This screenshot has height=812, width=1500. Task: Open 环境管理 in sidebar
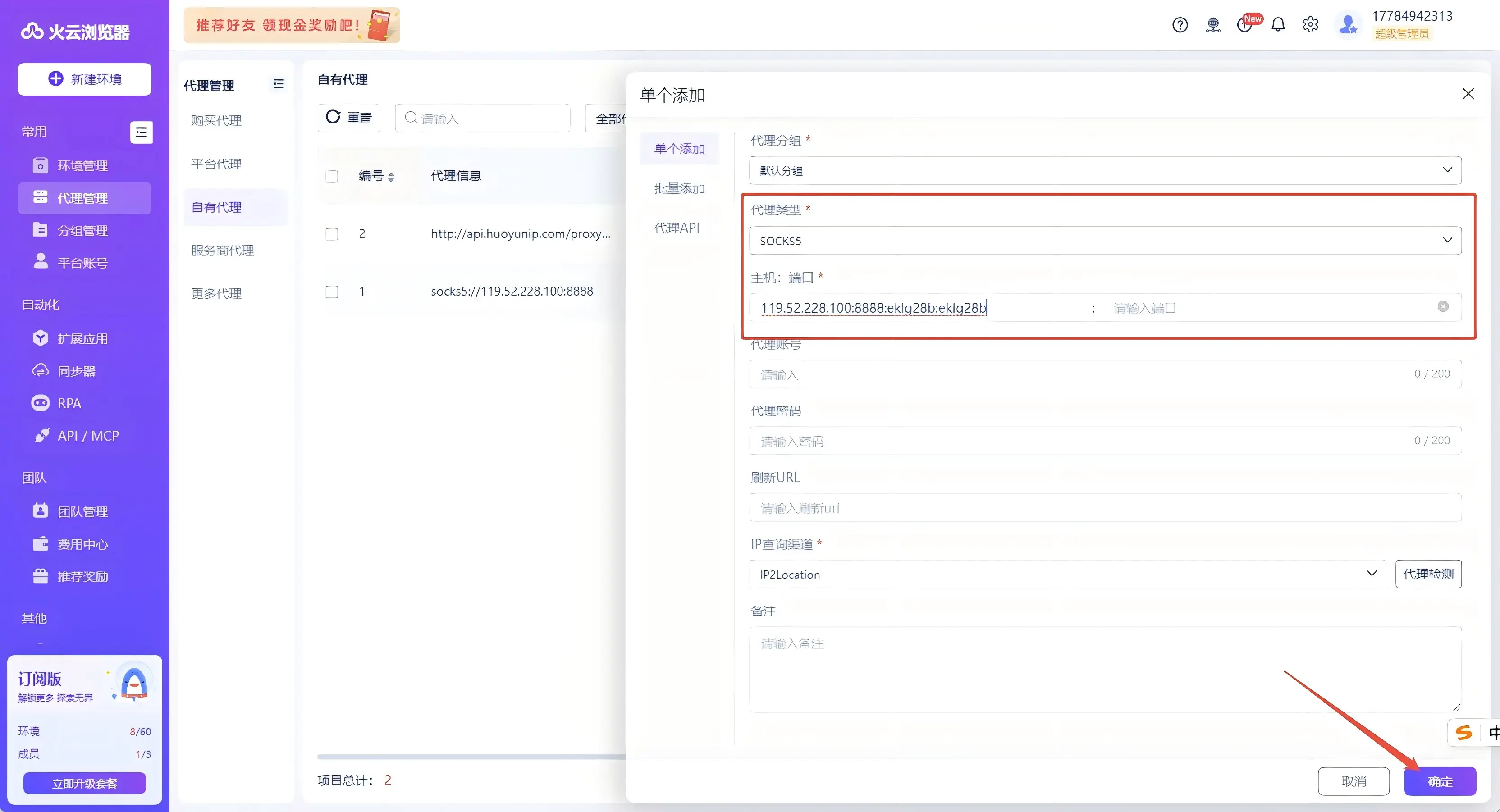coord(85,166)
